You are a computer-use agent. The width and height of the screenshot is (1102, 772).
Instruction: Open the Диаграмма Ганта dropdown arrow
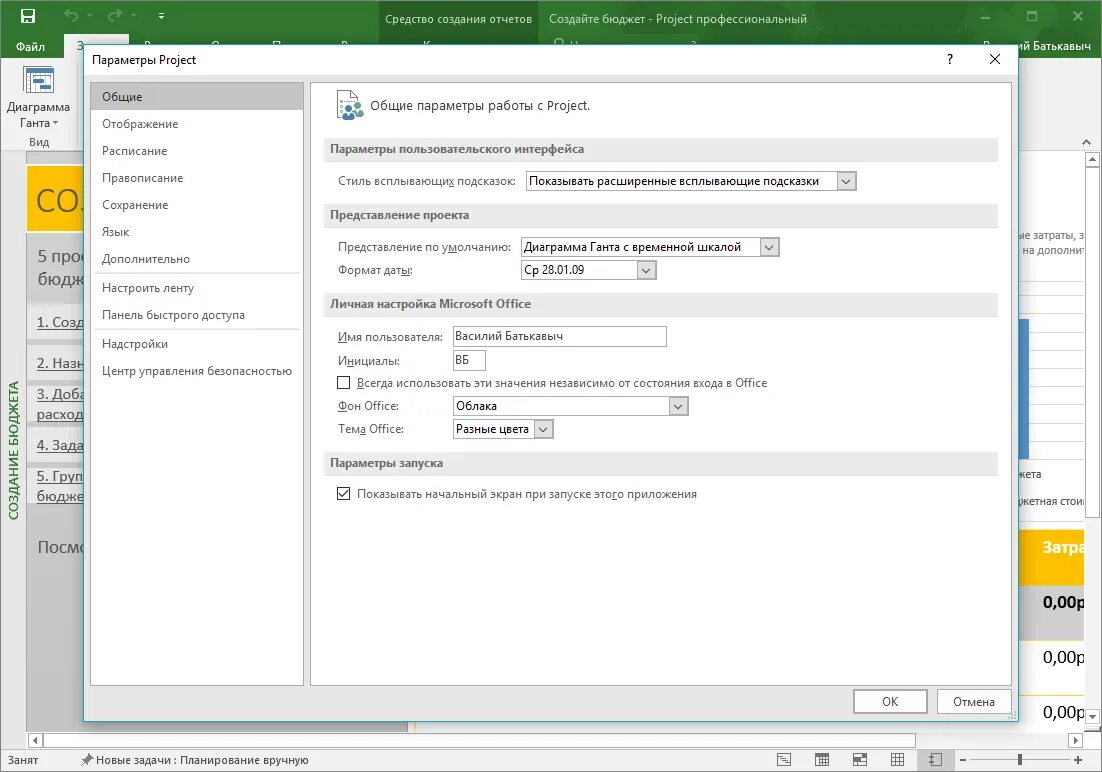[x=56, y=123]
